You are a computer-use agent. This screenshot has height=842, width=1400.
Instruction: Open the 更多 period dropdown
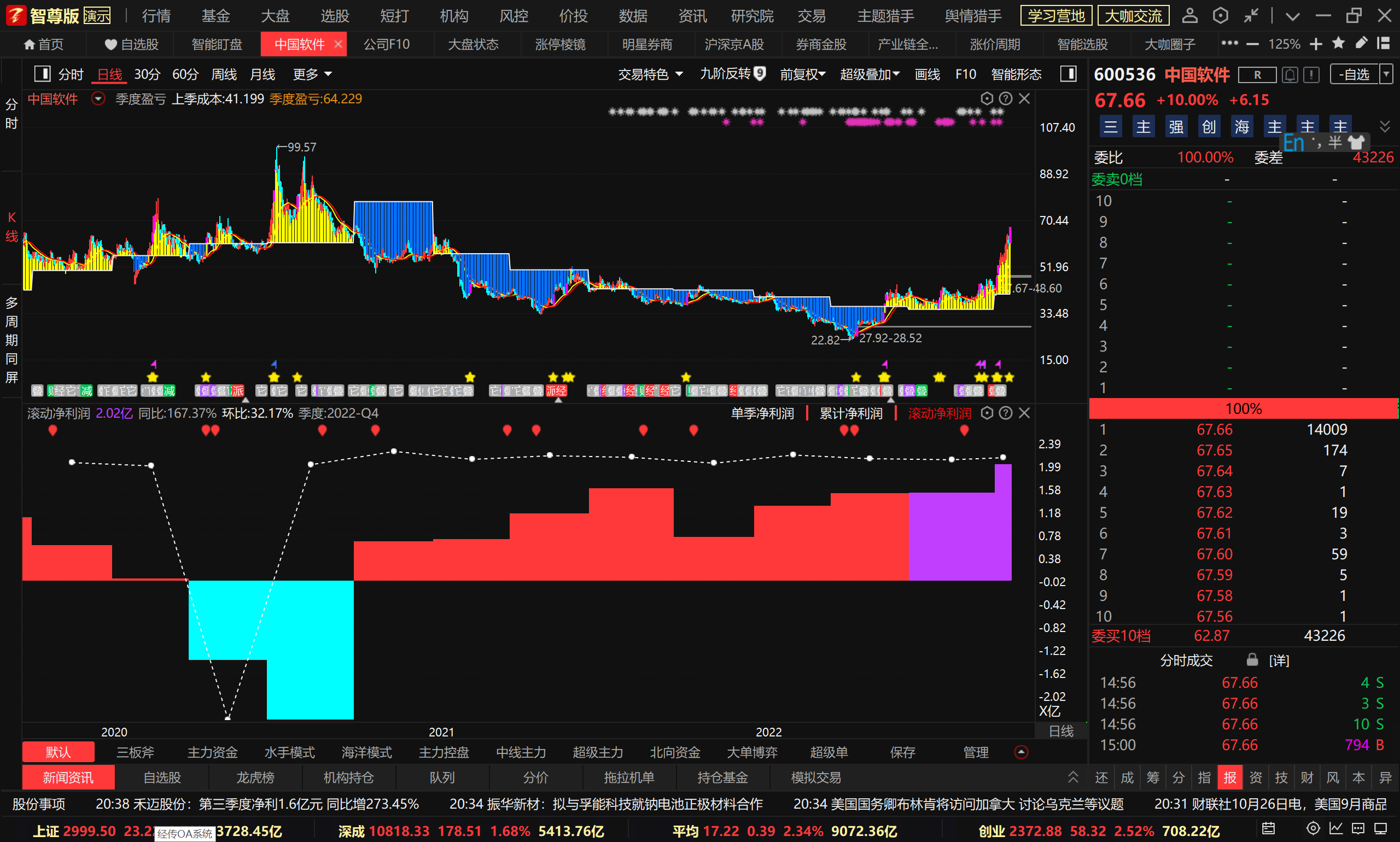point(312,74)
